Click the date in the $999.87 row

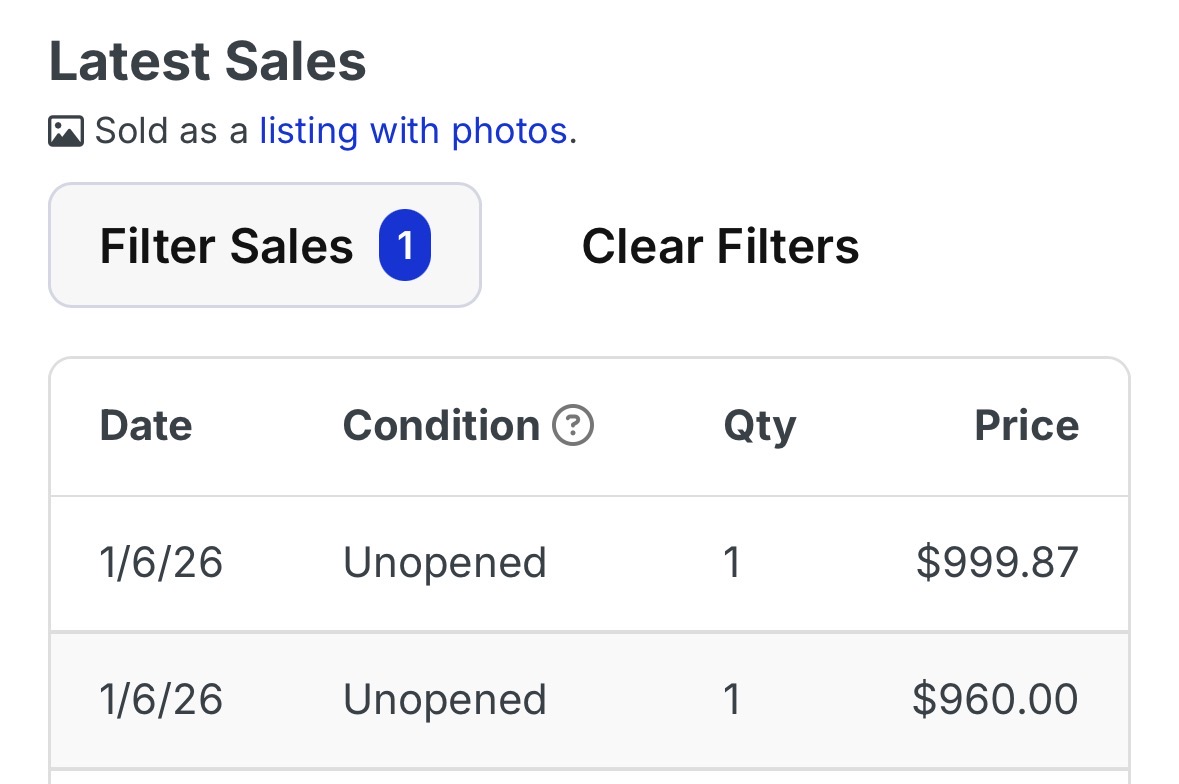coord(161,563)
